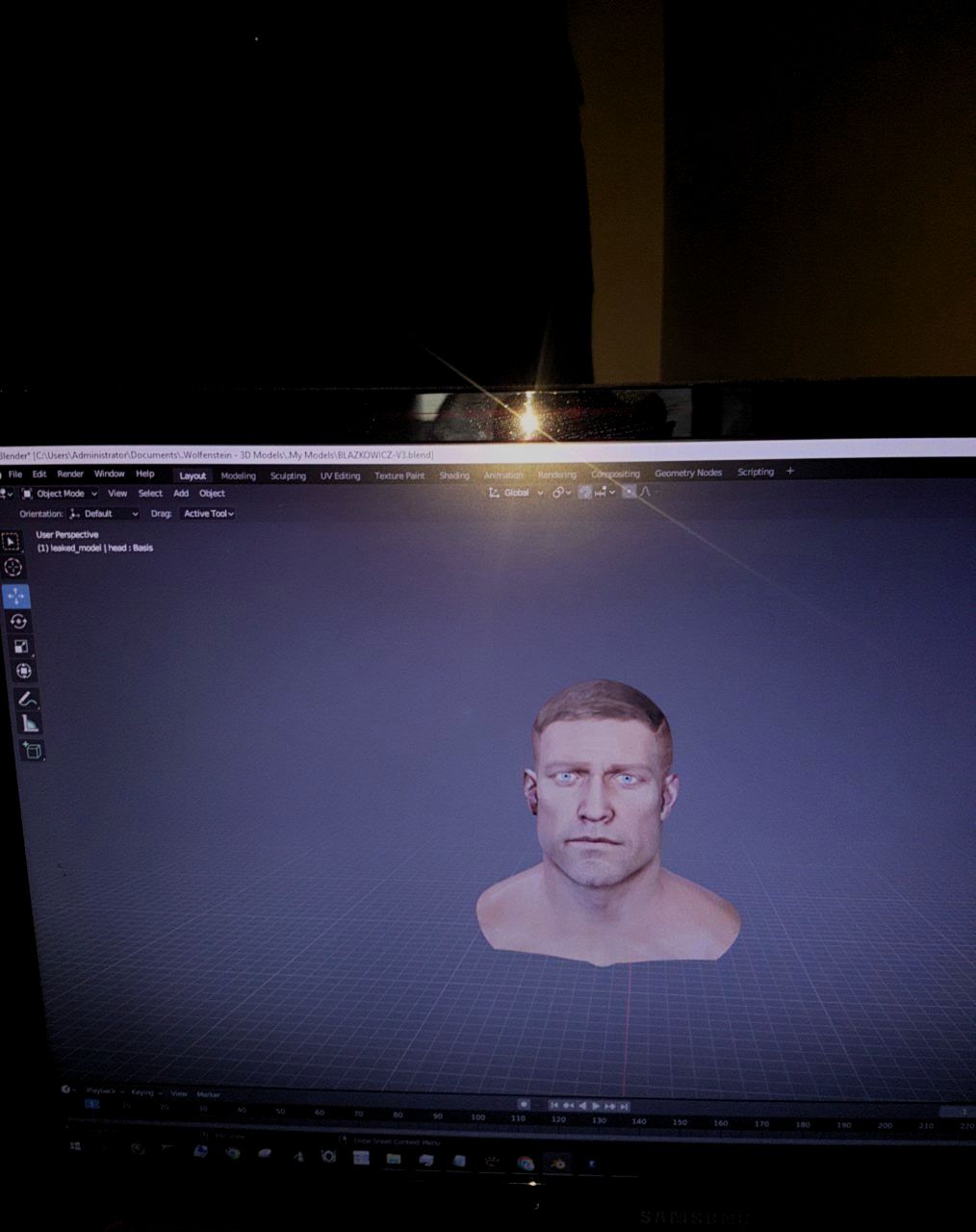Open the Render menu
The width and height of the screenshot is (976, 1232).
point(70,475)
